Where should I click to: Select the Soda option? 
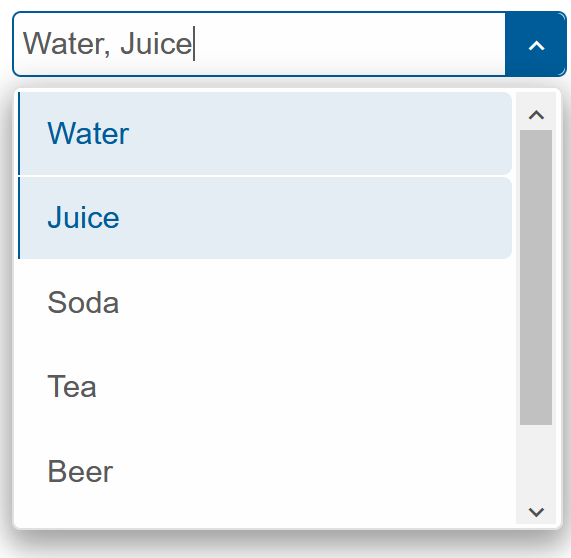(265, 302)
